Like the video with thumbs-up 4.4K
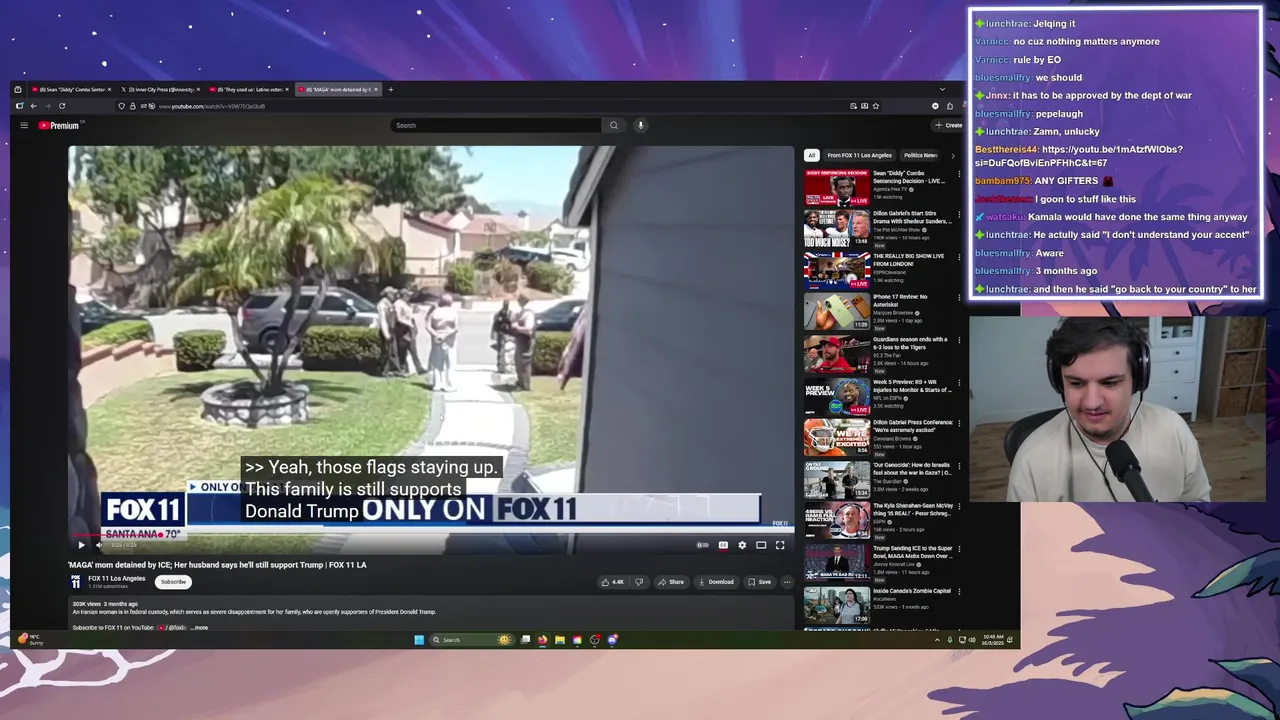 (612, 582)
